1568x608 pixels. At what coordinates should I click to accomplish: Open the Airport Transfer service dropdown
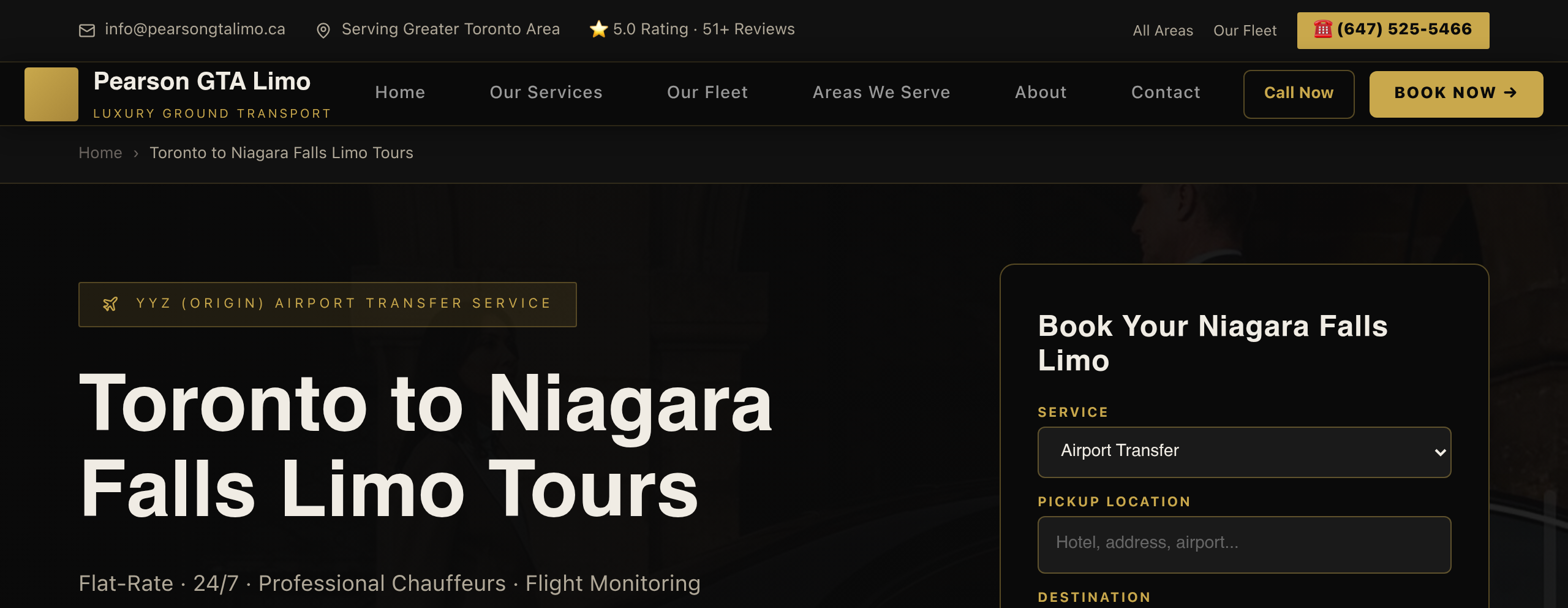point(1244,452)
